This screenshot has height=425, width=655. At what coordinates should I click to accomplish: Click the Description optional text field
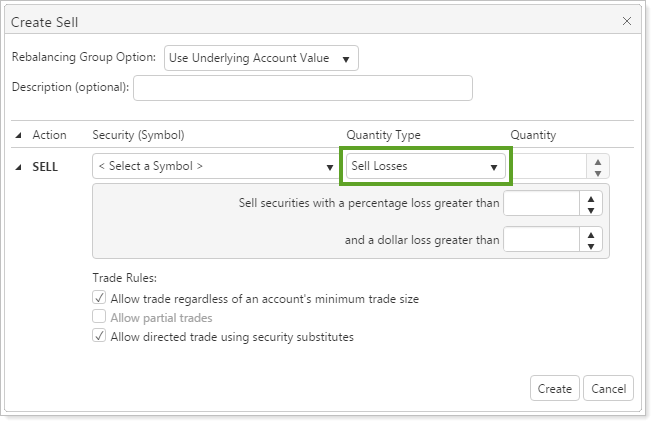[x=302, y=88]
